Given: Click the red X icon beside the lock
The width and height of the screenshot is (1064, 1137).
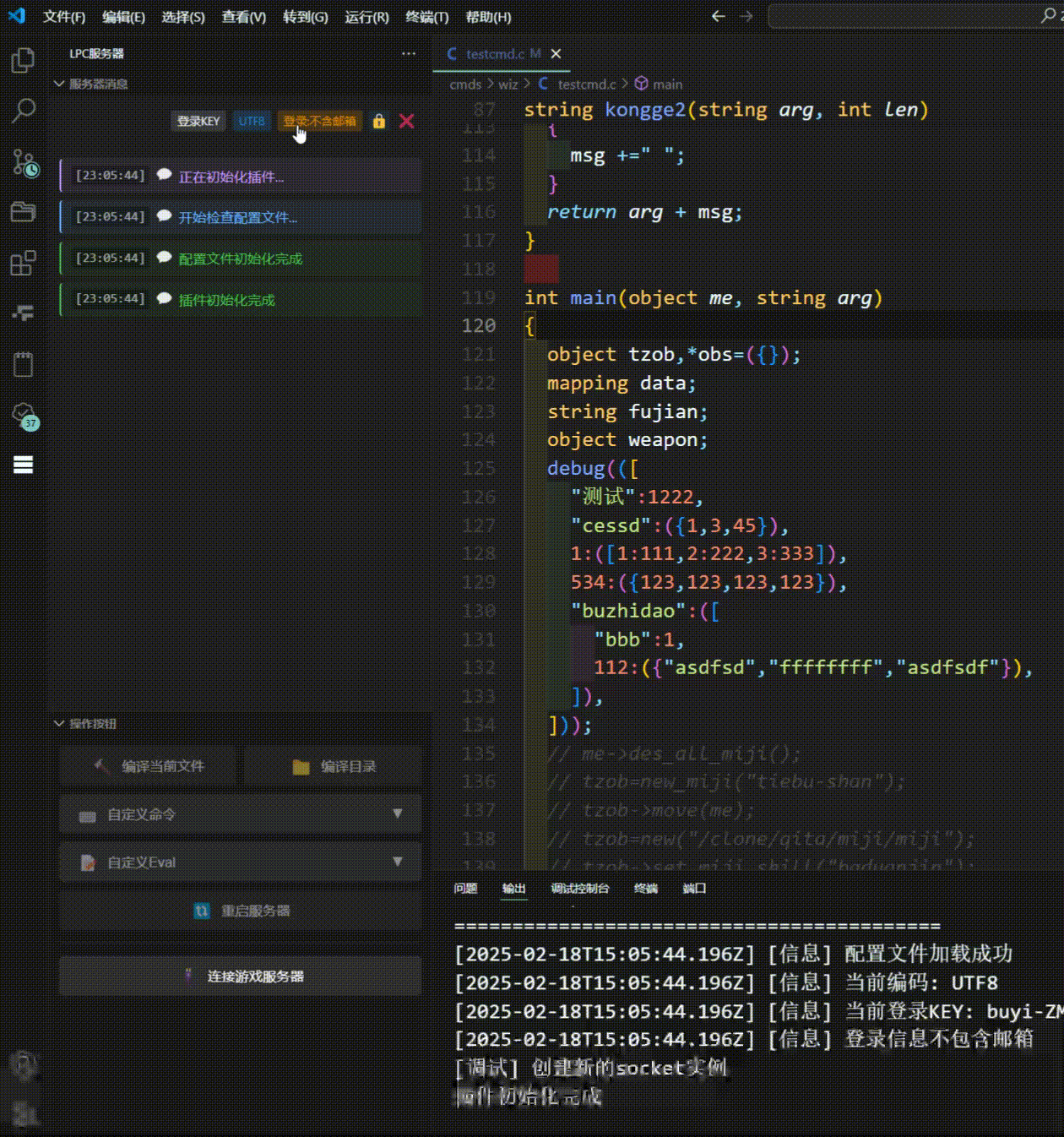Looking at the screenshot, I should pos(407,121).
